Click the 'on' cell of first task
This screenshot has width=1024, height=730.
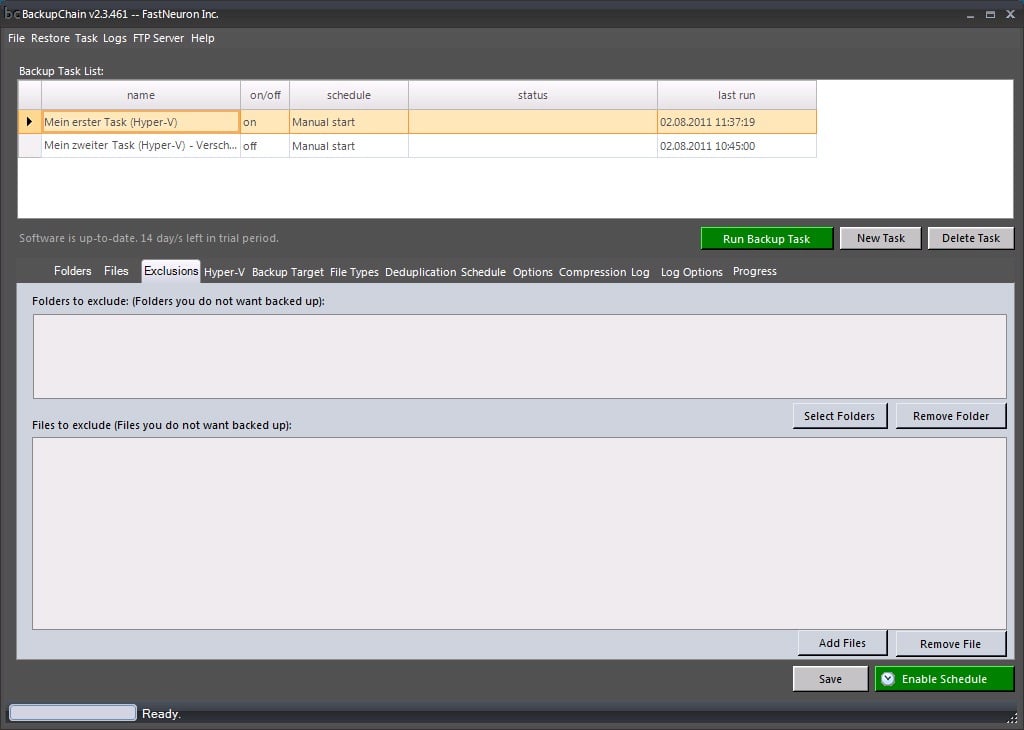[x=265, y=122]
